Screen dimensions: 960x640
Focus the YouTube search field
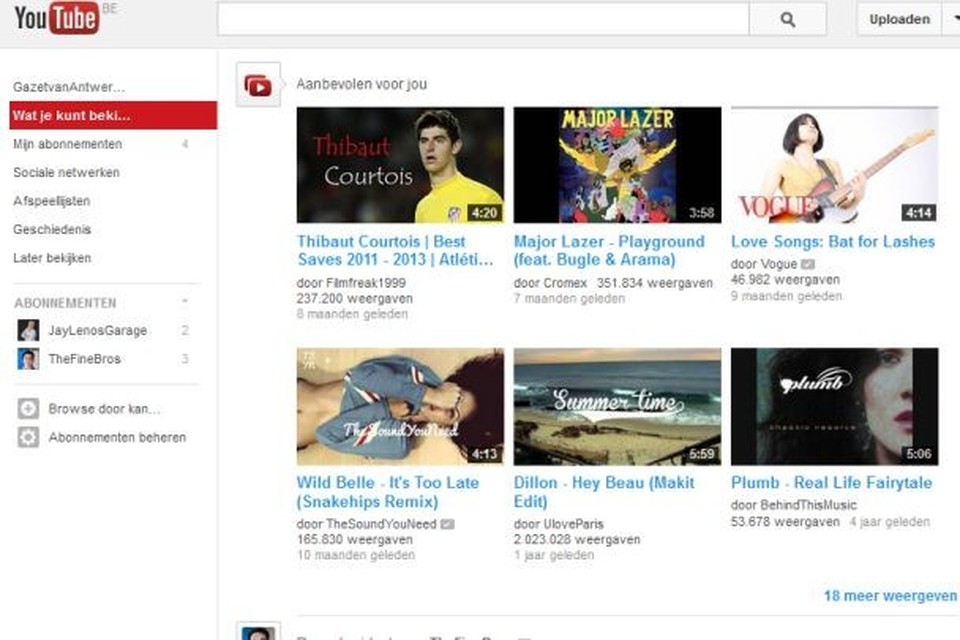483,20
